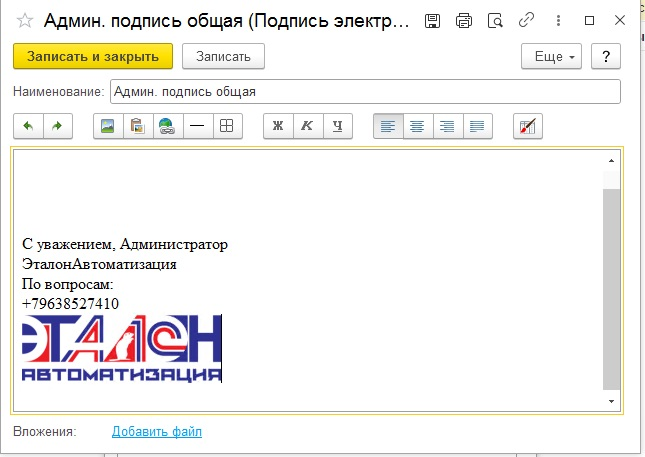Insert a table into the signature
Viewport: 645px width, 457px height.
227,126
